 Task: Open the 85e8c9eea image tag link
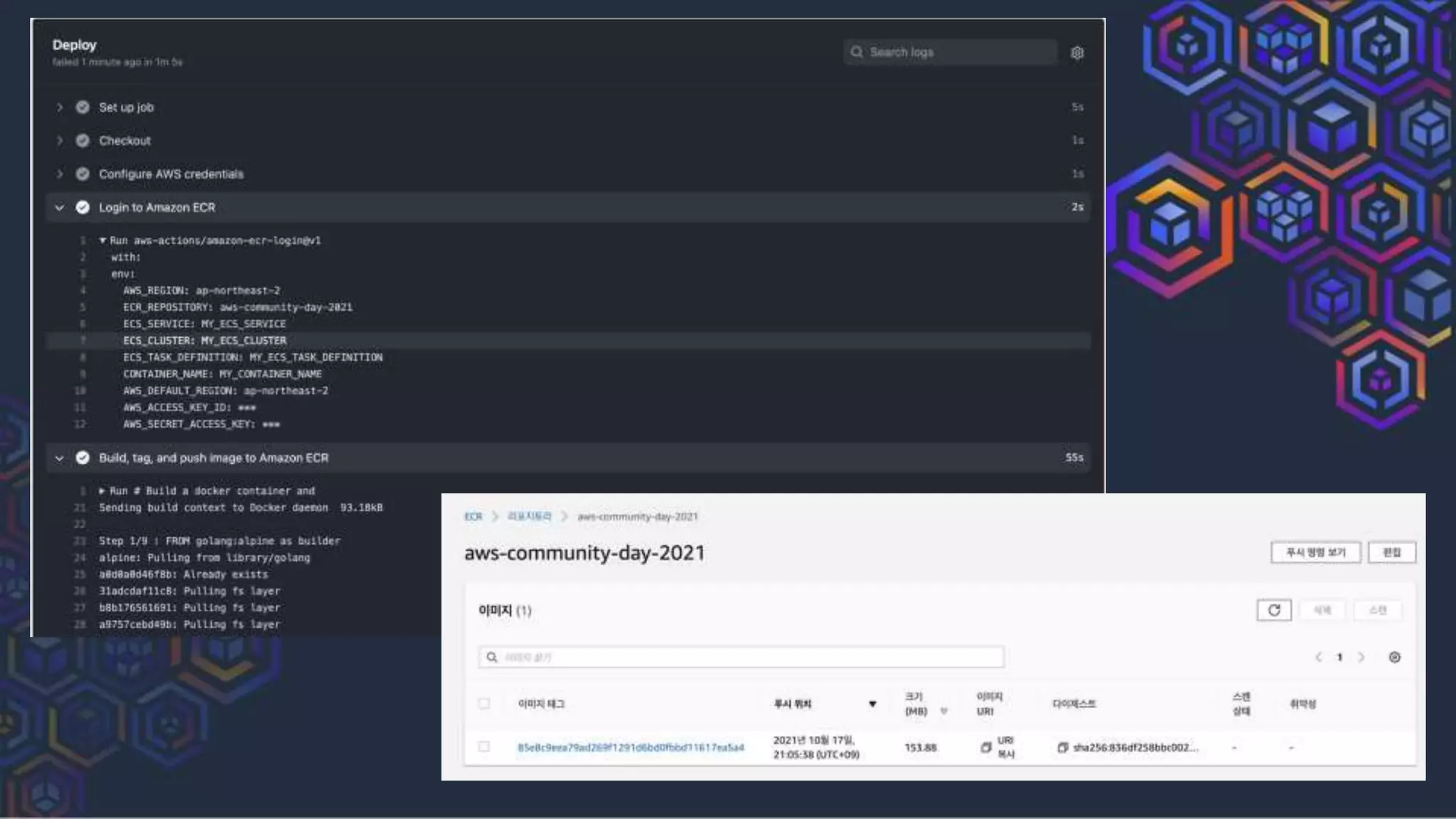[x=631, y=747]
